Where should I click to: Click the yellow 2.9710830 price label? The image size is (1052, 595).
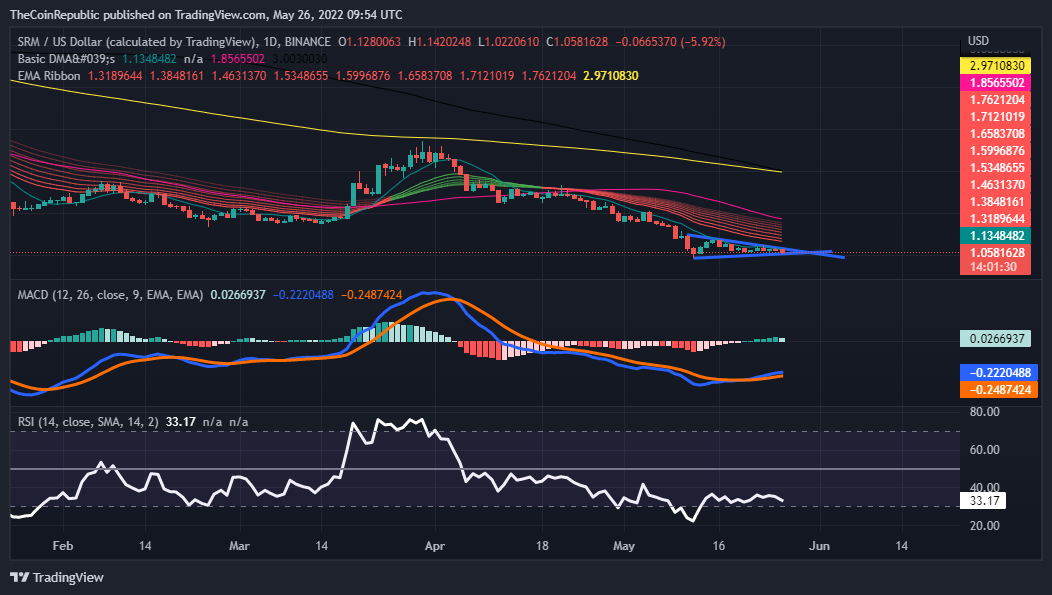(996, 66)
